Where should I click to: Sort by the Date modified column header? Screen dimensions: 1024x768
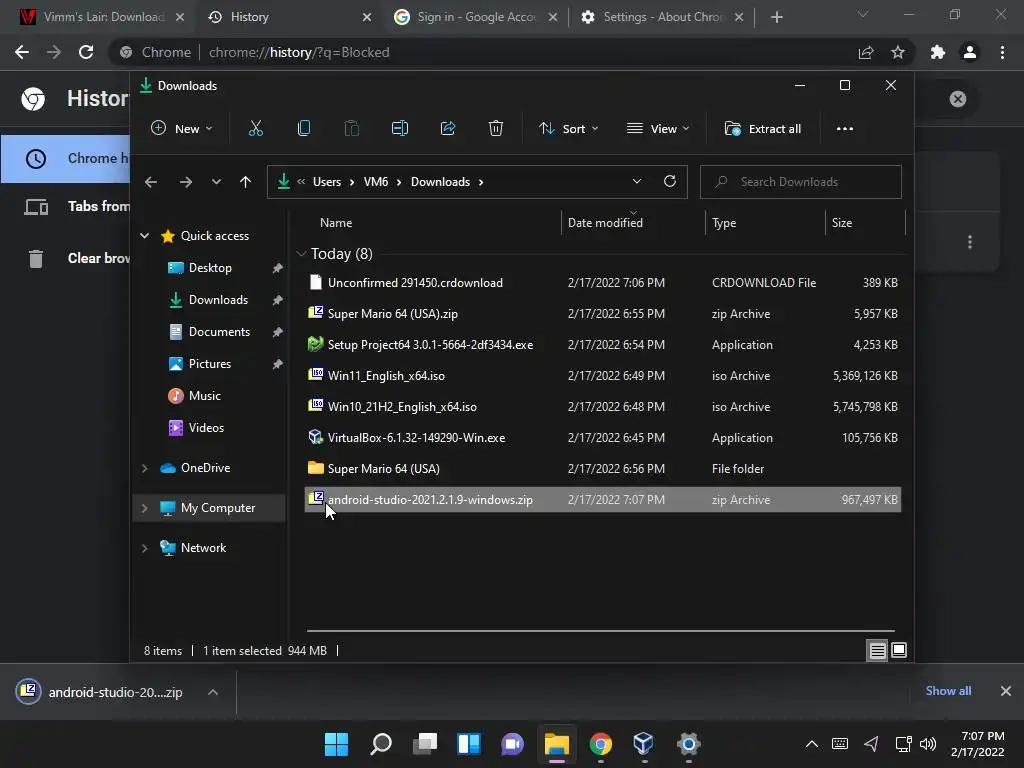[x=605, y=223]
